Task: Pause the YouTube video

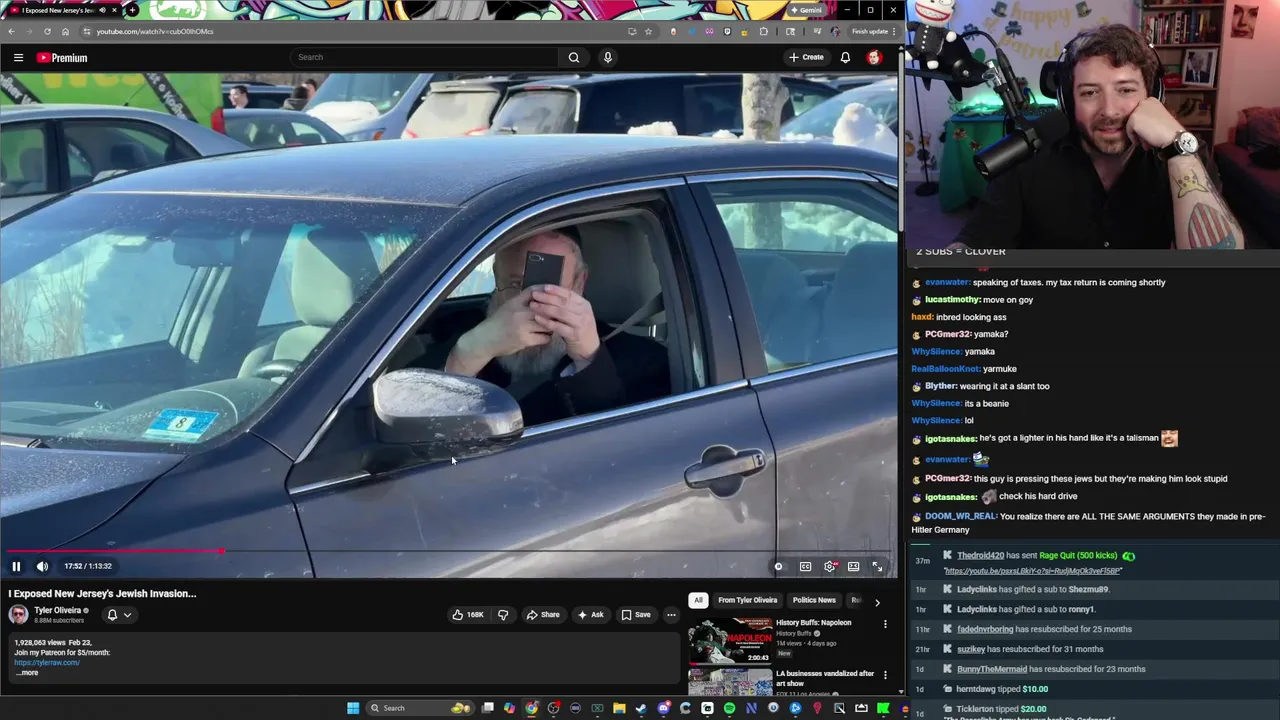Action: click(x=16, y=566)
